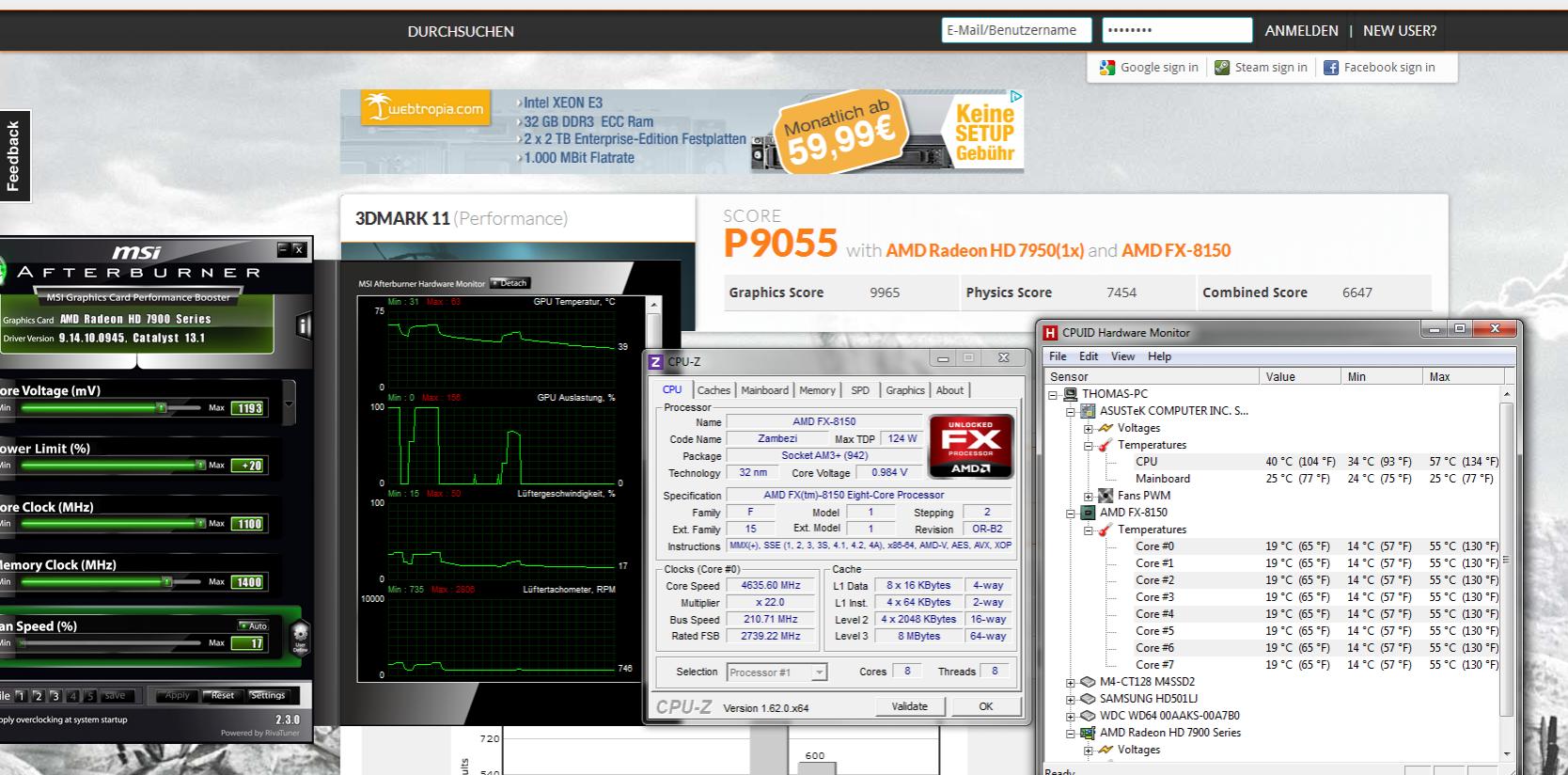Screen dimensions: 1568x775
Task: Collapse the ASUSTeK COMPUTER INC. node
Action: pyautogui.click(x=1071, y=411)
